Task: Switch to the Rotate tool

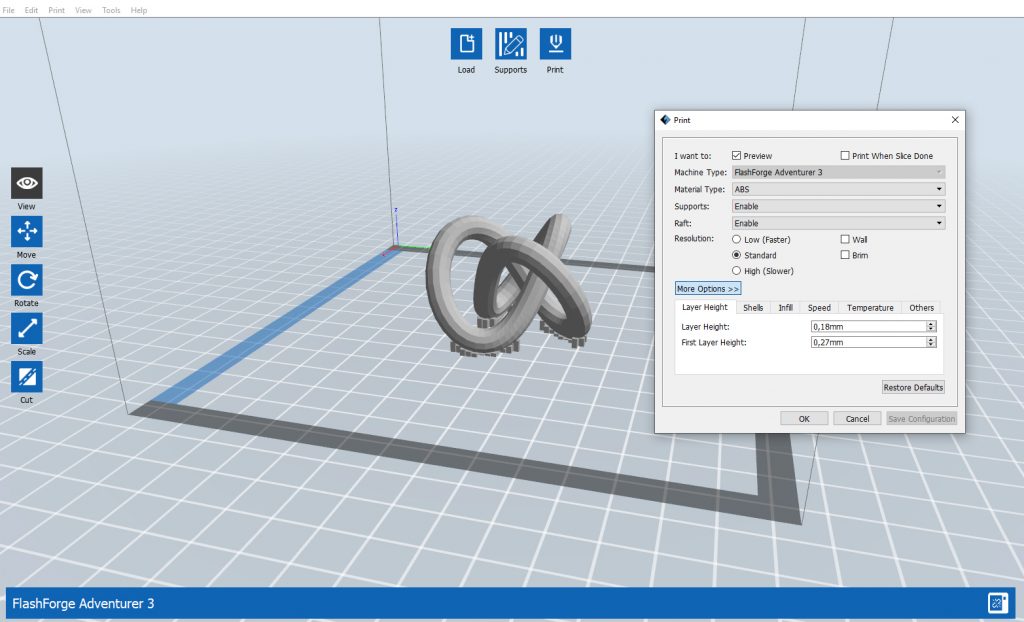Action: coord(26,281)
